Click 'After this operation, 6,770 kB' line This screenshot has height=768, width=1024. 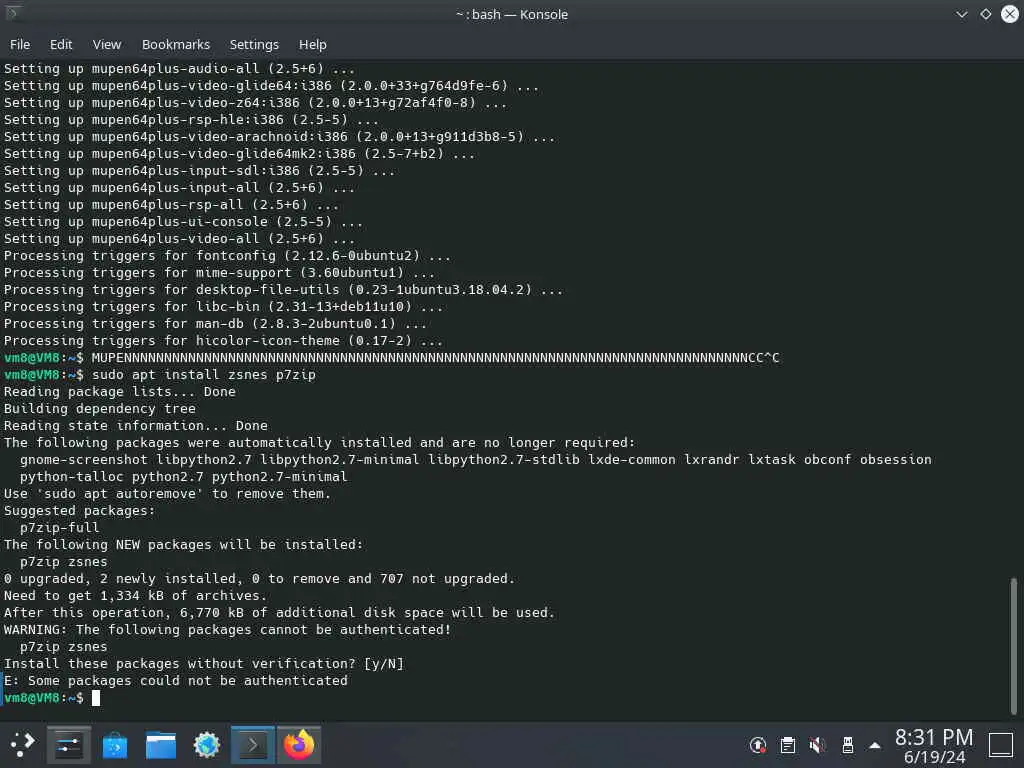coord(280,613)
